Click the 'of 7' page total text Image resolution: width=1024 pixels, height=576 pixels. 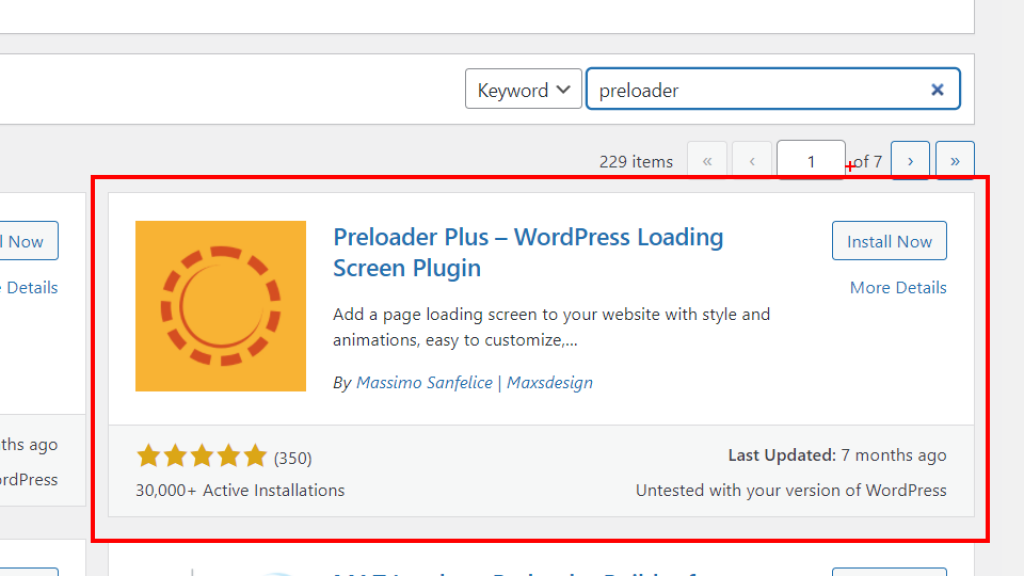coord(868,161)
